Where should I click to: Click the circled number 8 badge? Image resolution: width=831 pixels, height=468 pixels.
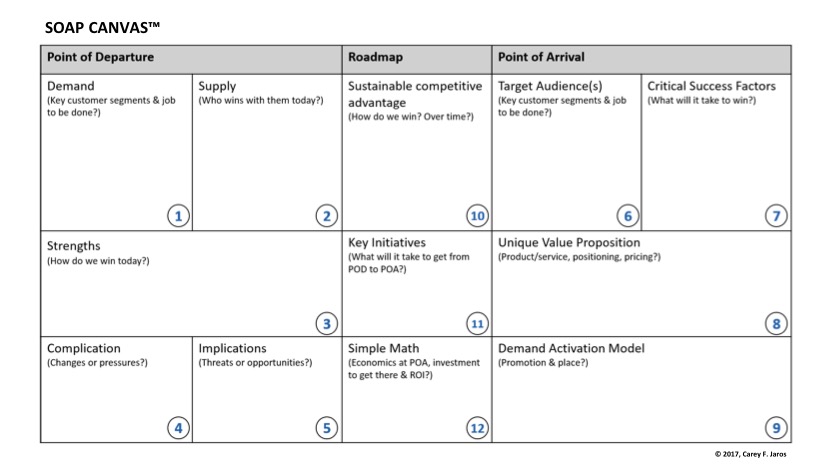coord(776,323)
